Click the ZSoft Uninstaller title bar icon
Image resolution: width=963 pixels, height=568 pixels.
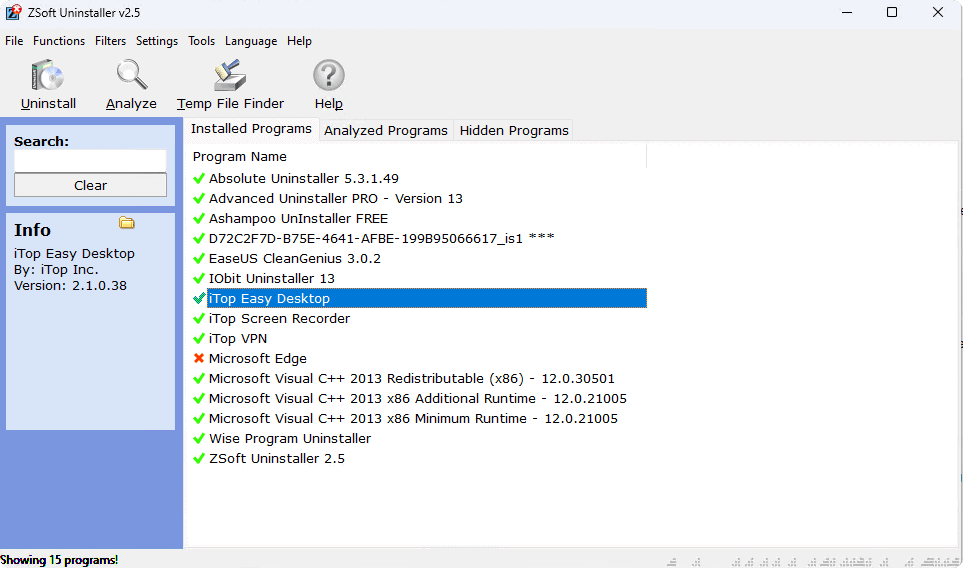click(x=14, y=12)
